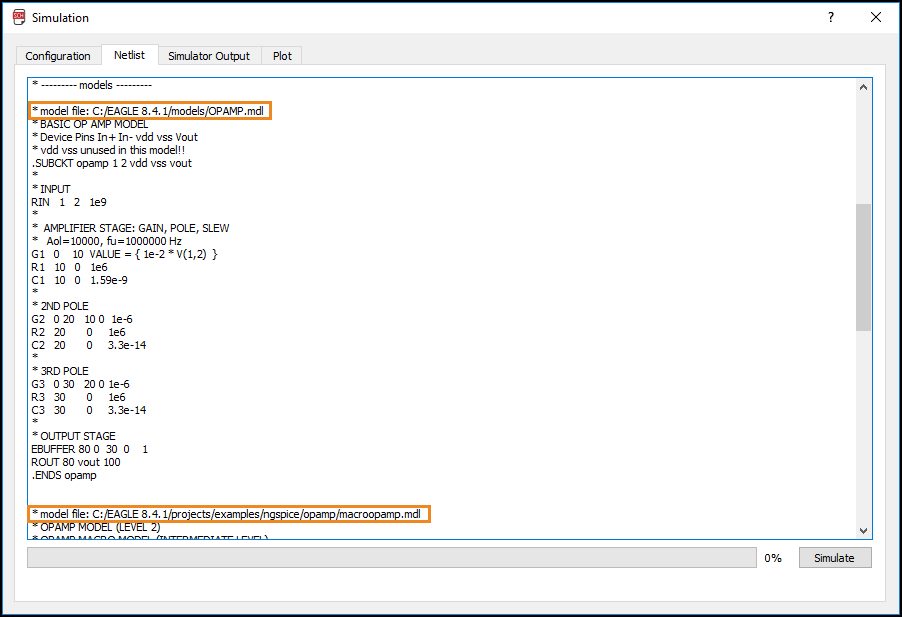
Task: Click the '* OPAMP MODEL (LEVEL 2)' line
Action: [x=96, y=527]
